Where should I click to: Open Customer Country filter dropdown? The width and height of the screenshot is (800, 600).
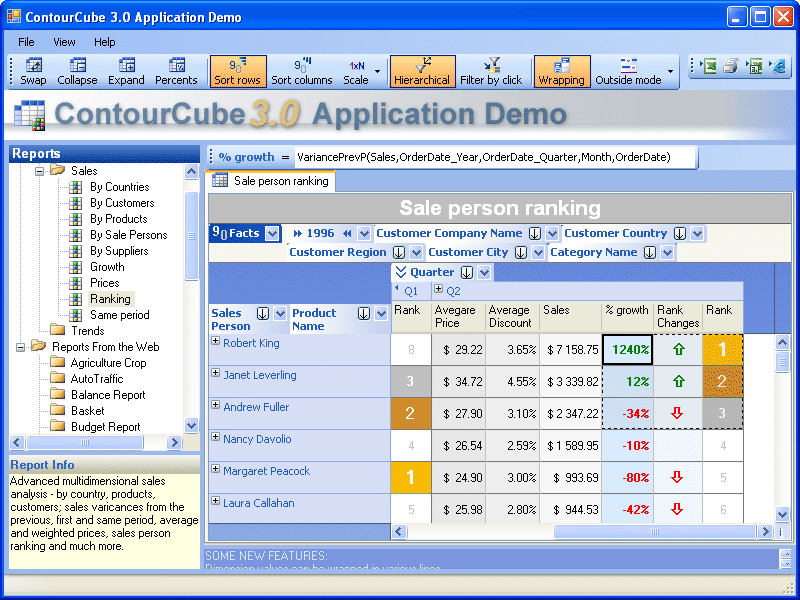697,234
